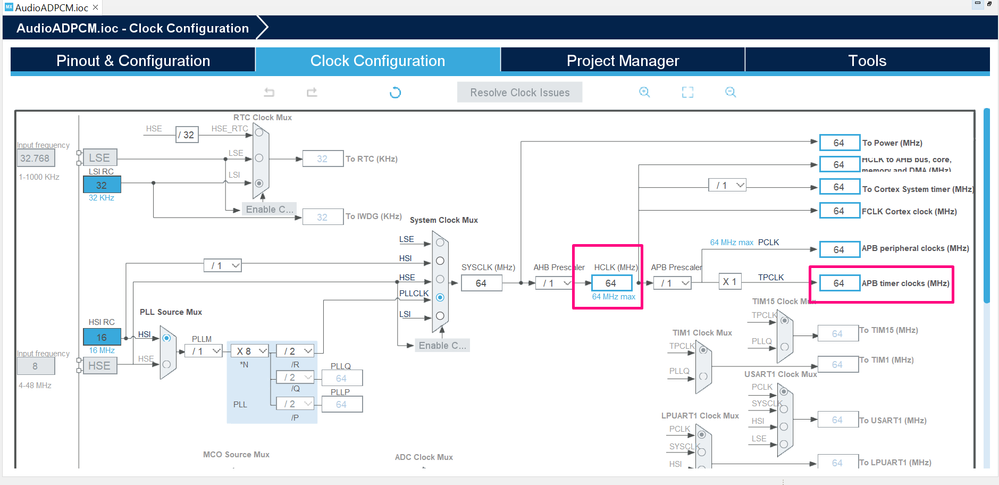The width and height of the screenshot is (999, 485).
Task: Click the undo arrow icon
Action: (269, 92)
